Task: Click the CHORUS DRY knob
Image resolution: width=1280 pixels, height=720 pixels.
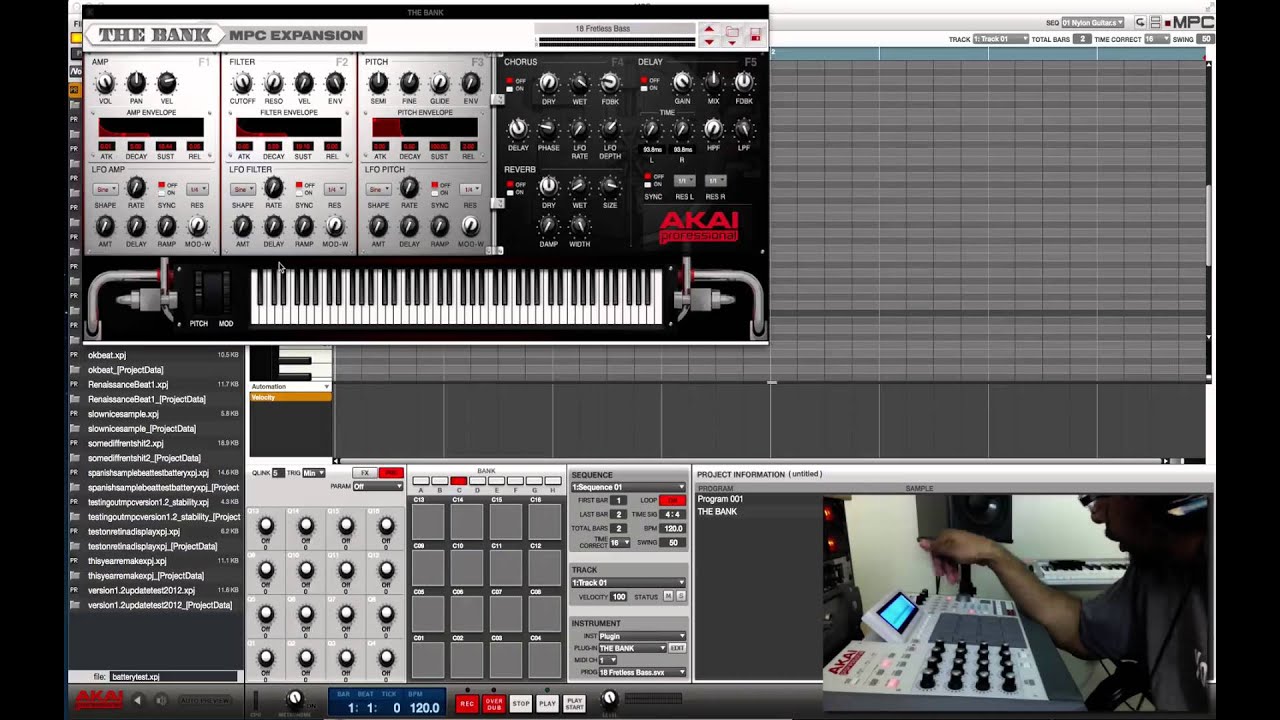Action: point(548,83)
